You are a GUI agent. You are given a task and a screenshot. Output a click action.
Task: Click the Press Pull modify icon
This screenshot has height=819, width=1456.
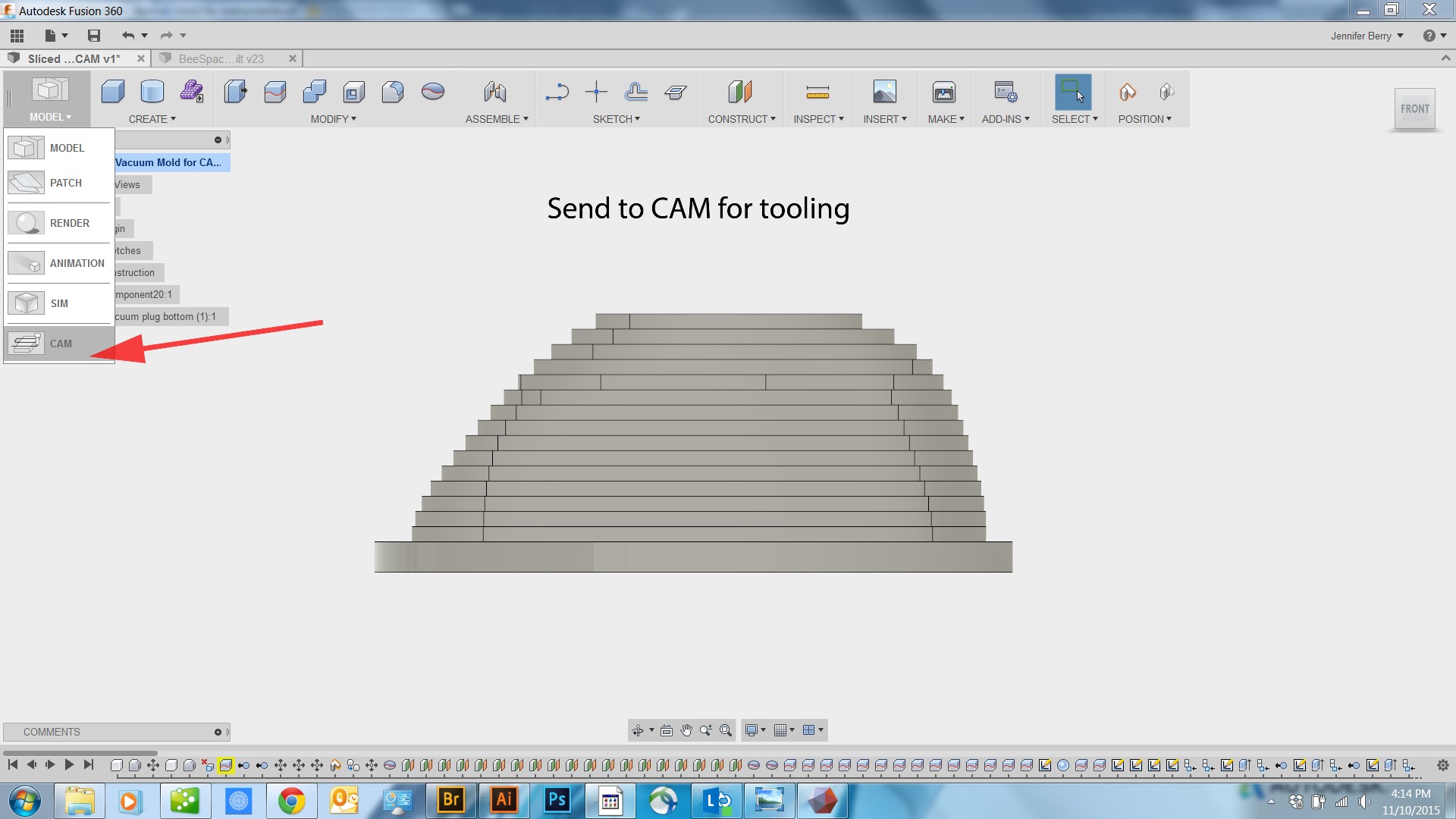[235, 93]
